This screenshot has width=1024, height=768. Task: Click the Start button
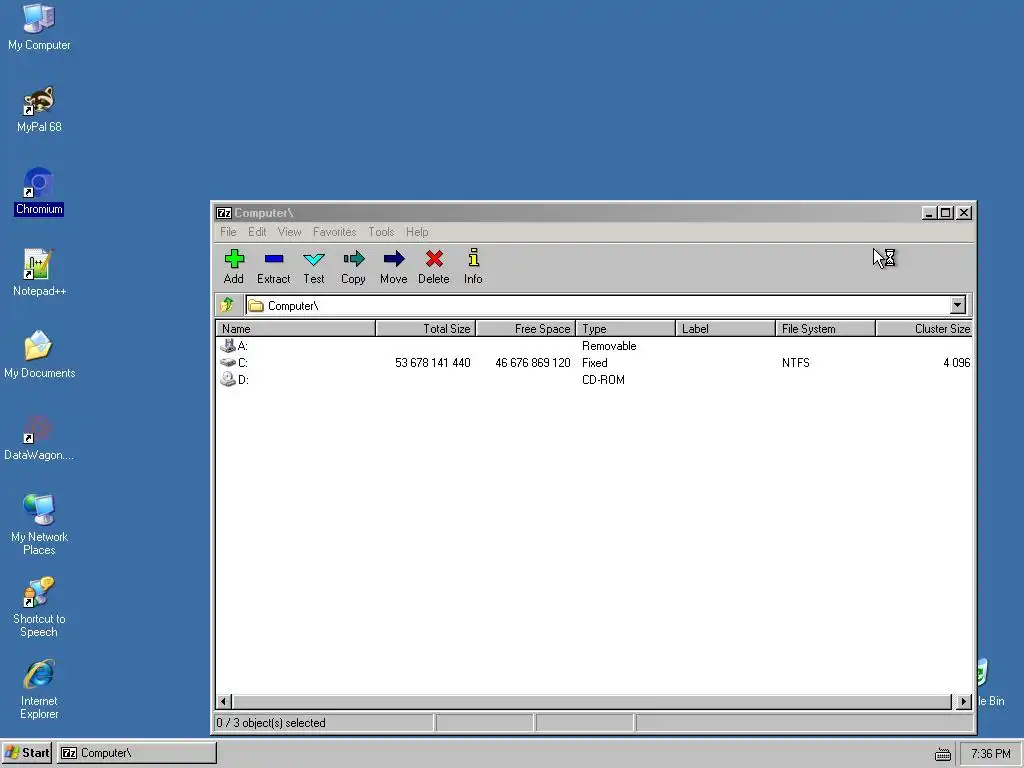coord(27,753)
